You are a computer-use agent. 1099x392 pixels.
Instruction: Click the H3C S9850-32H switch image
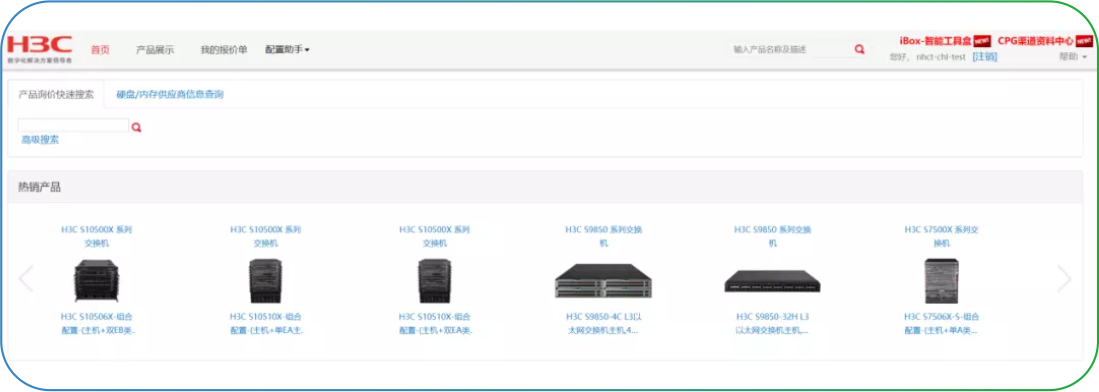(x=772, y=281)
